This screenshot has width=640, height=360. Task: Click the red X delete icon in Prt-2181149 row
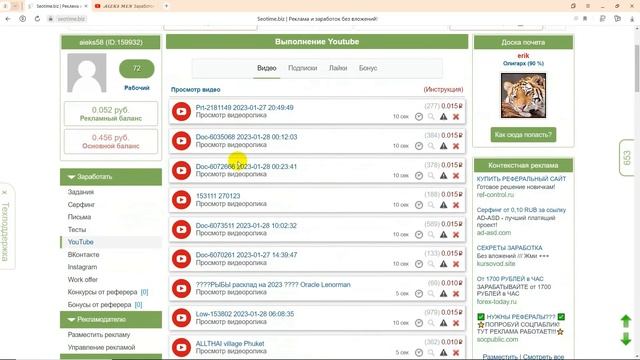click(456, 117)
